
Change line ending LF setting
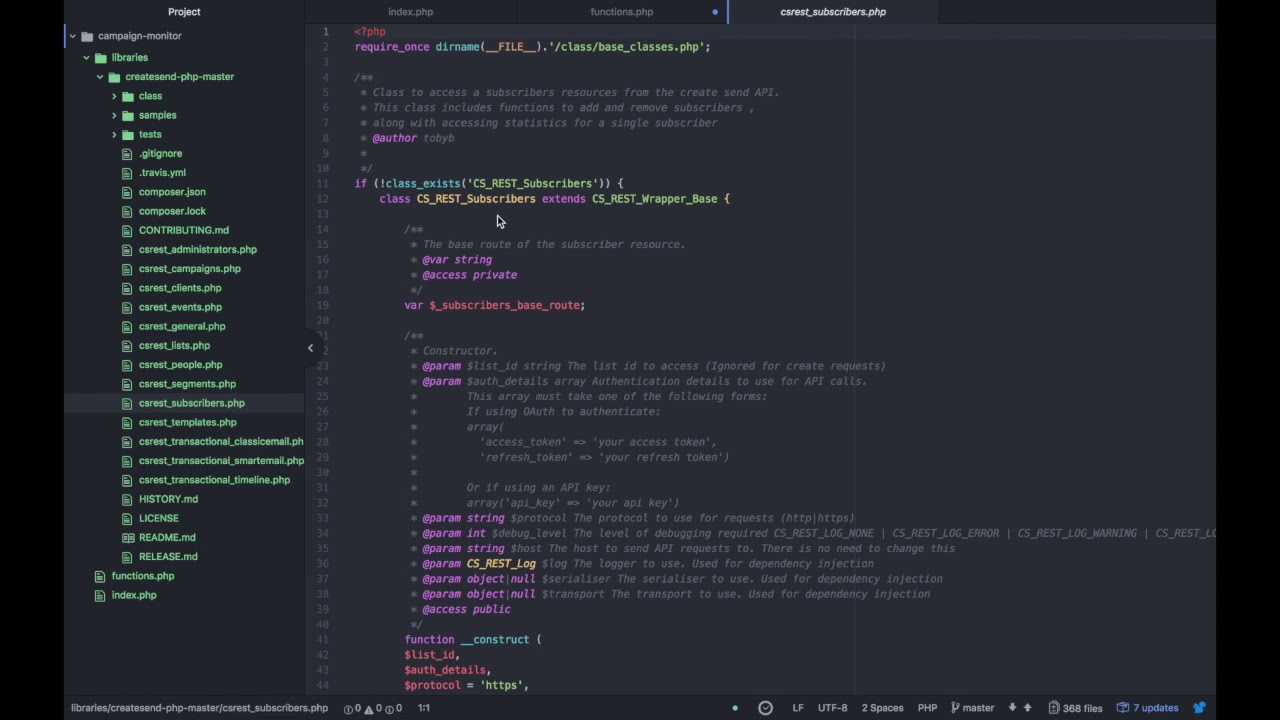798,708
